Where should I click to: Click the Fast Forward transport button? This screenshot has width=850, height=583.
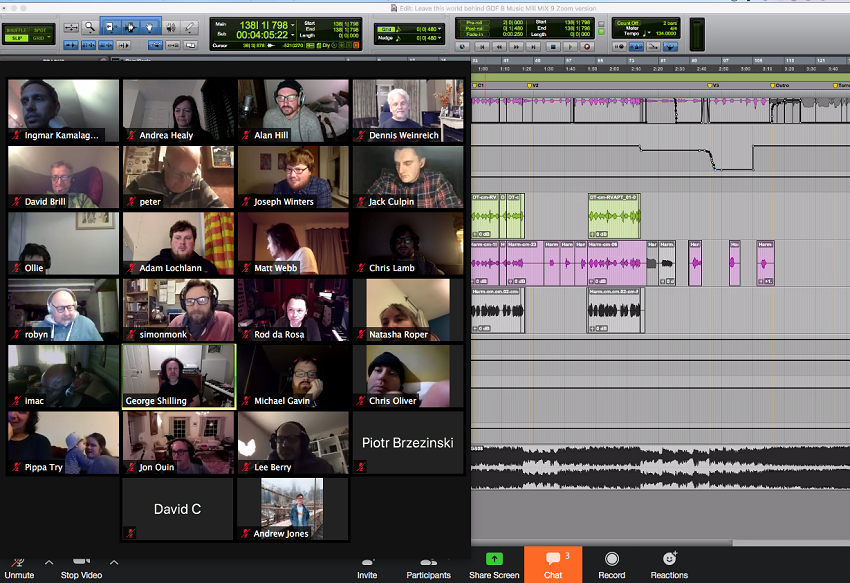tap(517, 47)
